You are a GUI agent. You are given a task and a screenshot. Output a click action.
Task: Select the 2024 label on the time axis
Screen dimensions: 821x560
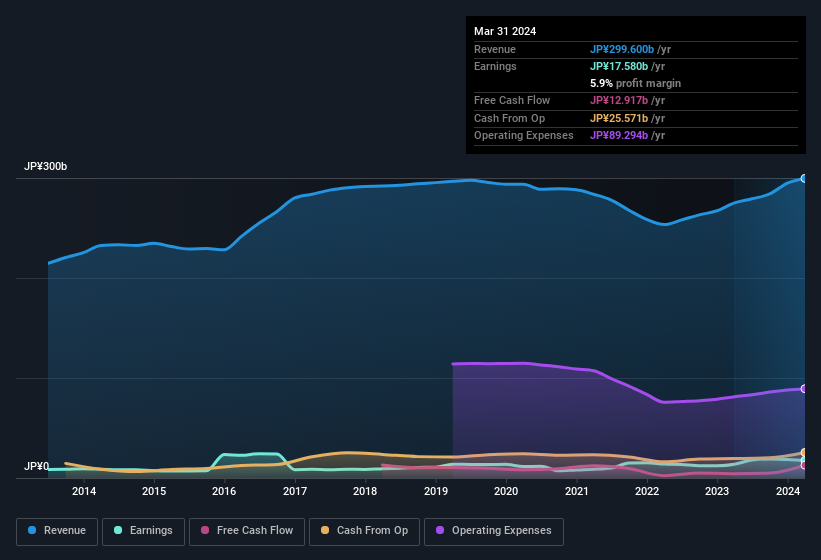(788, 491)
